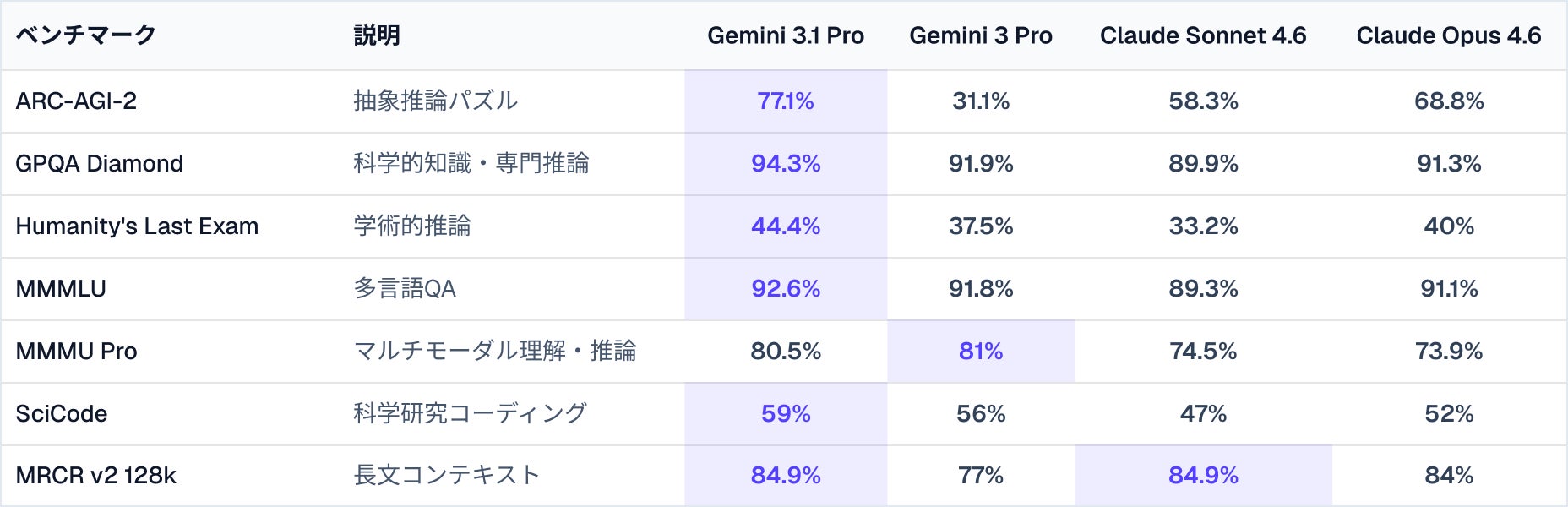
Task: Click the 長文コンテキスト description cell
Action: [446, 476]
